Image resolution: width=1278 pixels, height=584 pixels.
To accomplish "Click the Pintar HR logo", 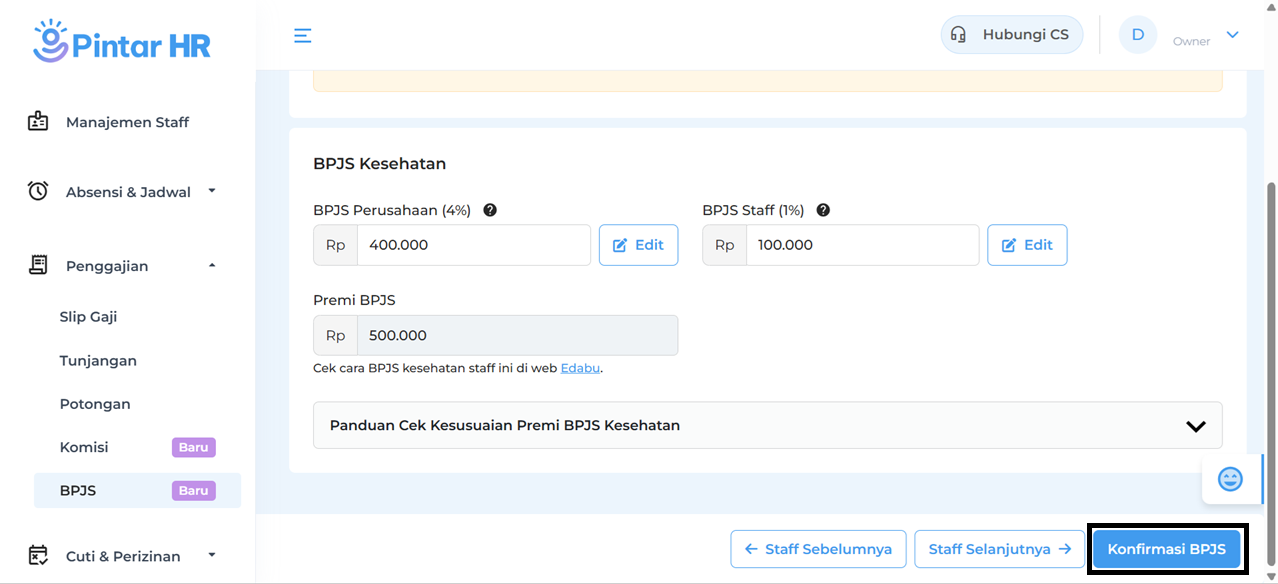I will coord(122,42).
